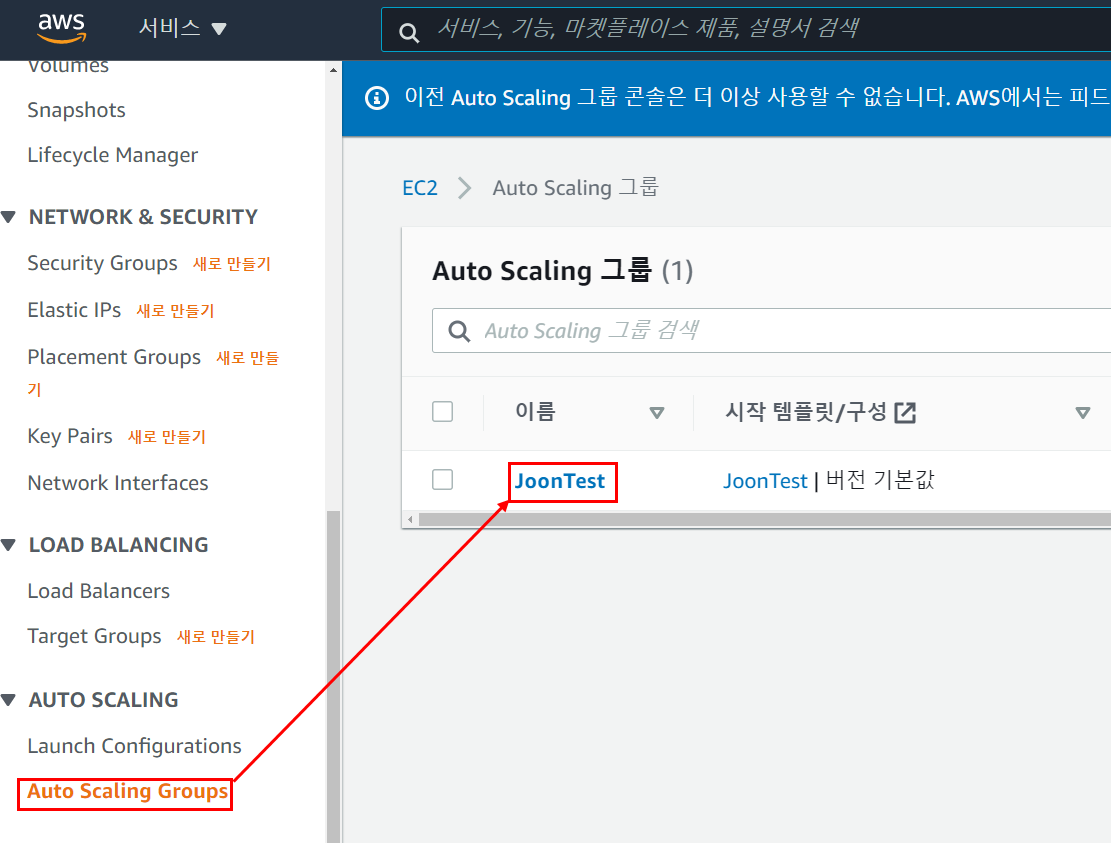Image resolution: width=1111 pixels, height=843 pixels.
Task: Open Launch Configurations in the sidebar
Action: coord(135,746)
